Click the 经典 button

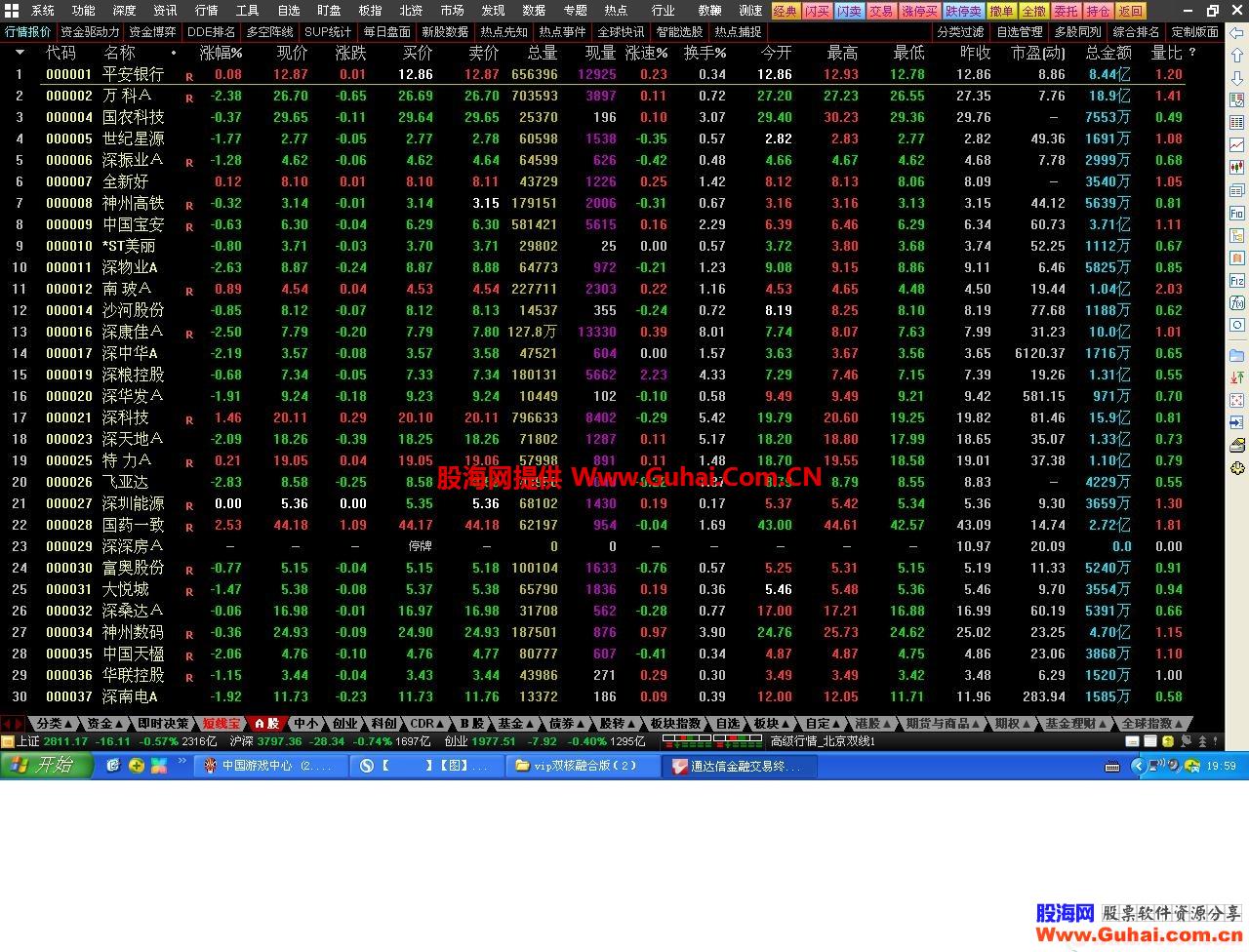786,11
